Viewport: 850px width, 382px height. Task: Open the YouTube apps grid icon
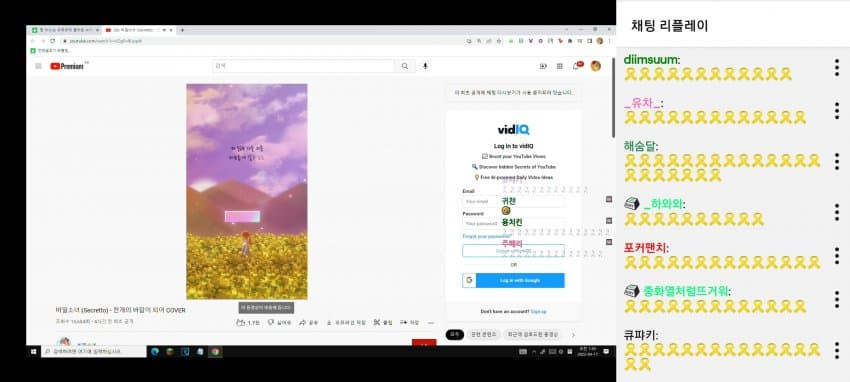click(559, 66)
